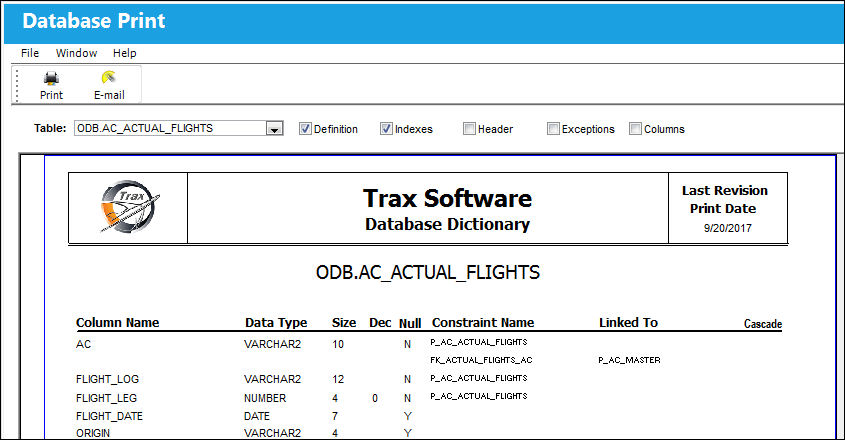Uncheck the Indexes checkbox
This screenshot has height=440, width=845.
click(x=386, y=128)
